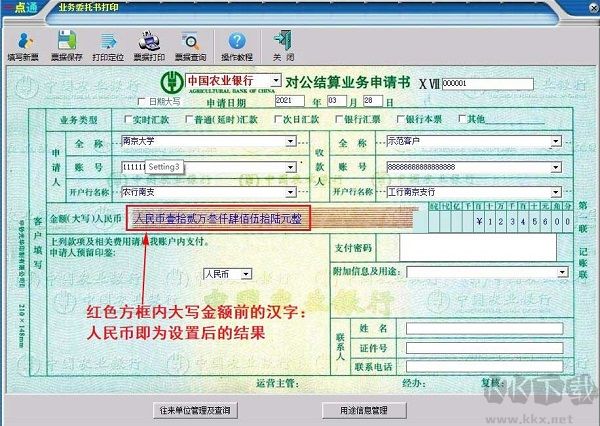600x426 pixels.
Task: Enable the 日期大写 checkbox
Action: tap(142, 101)
